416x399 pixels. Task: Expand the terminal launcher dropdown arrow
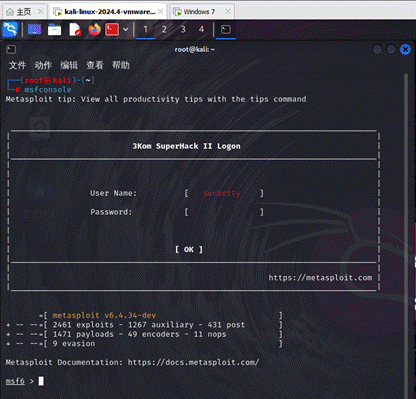coord(126,30)
